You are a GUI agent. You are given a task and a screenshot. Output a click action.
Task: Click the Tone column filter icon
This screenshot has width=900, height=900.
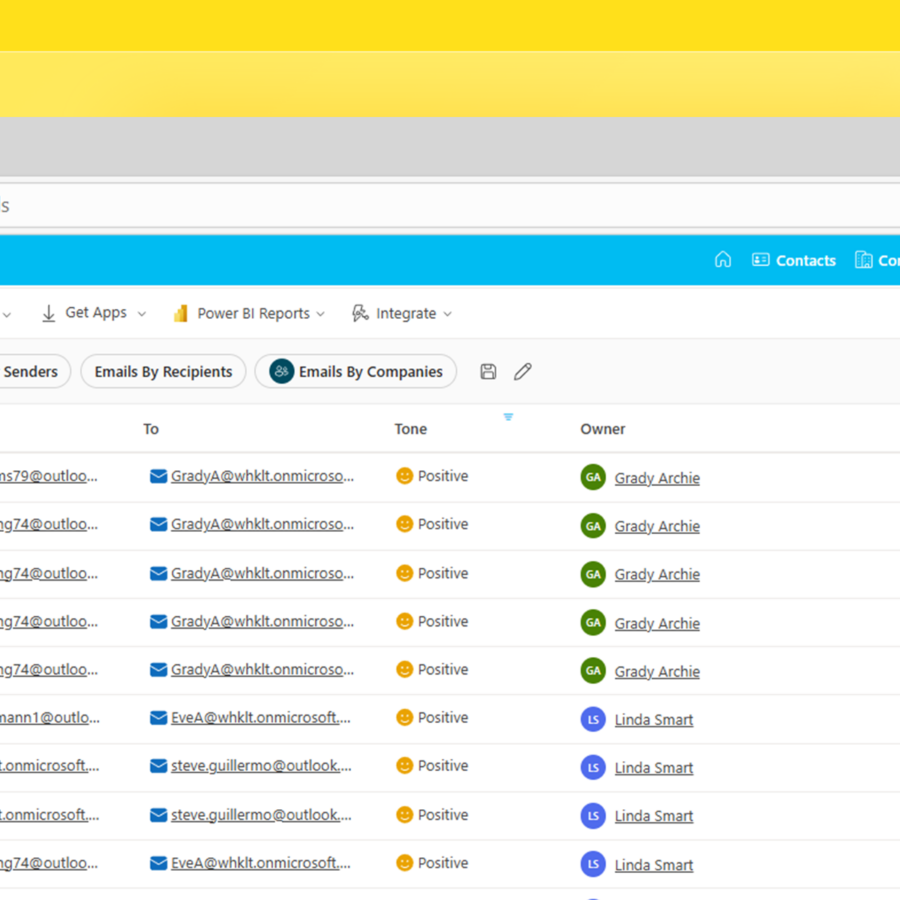(x=508, y=417)
